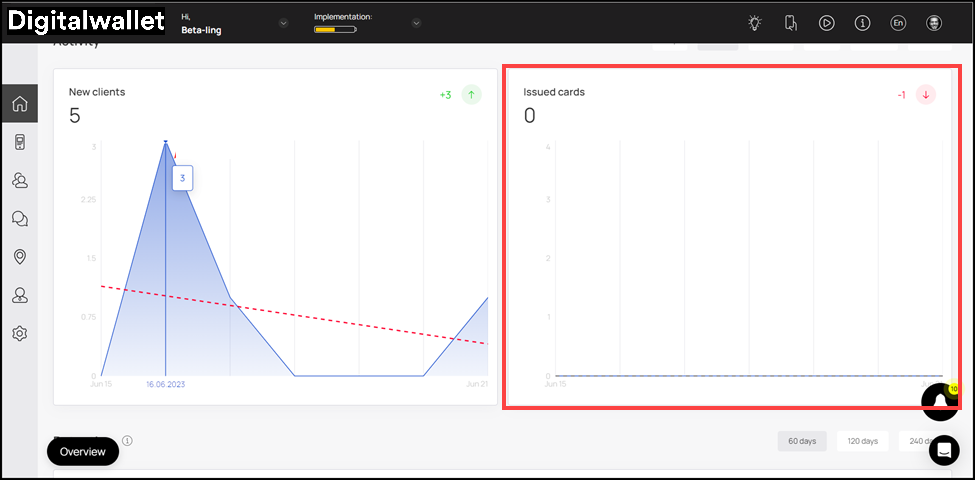
Task: Open the info circle icon in header
Action: [862, 23]
